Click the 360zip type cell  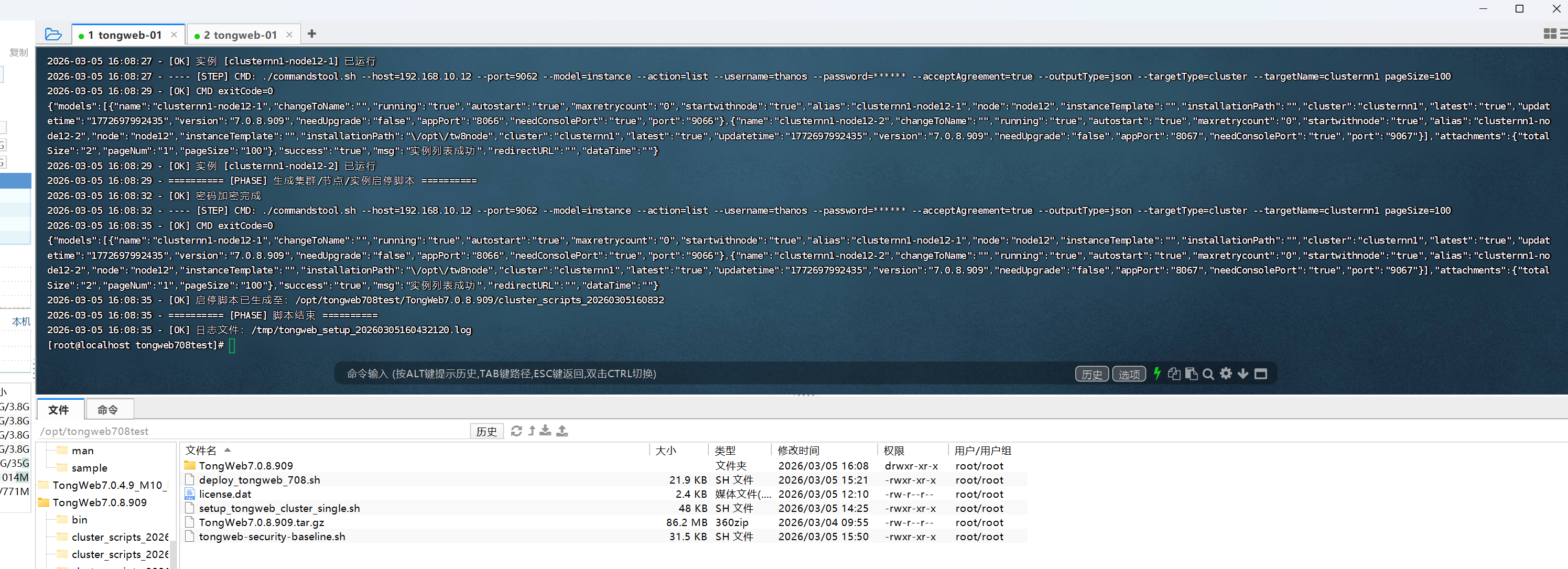coord(732,523)
